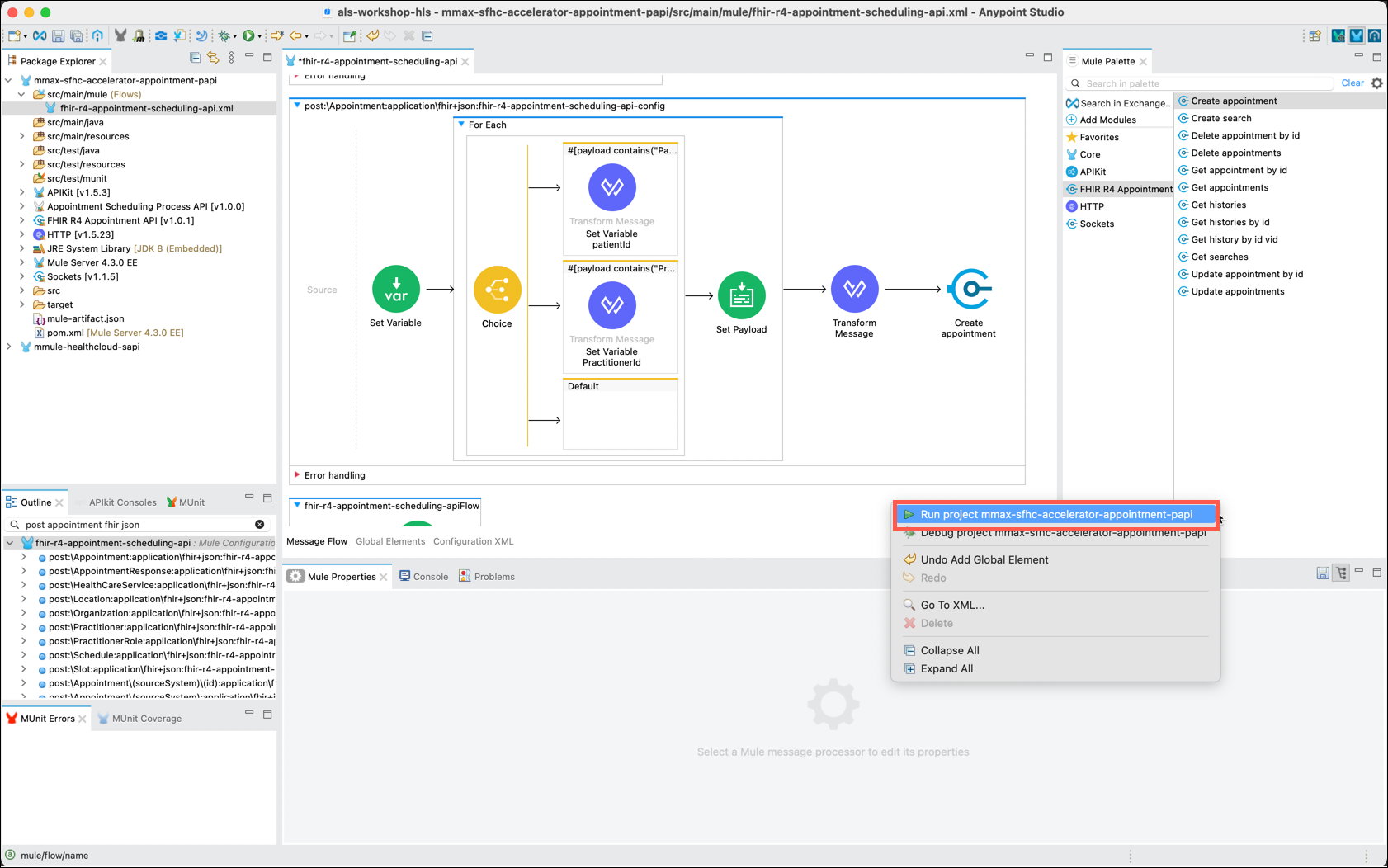Switch to the Mule Design perspective icon

1357,35
